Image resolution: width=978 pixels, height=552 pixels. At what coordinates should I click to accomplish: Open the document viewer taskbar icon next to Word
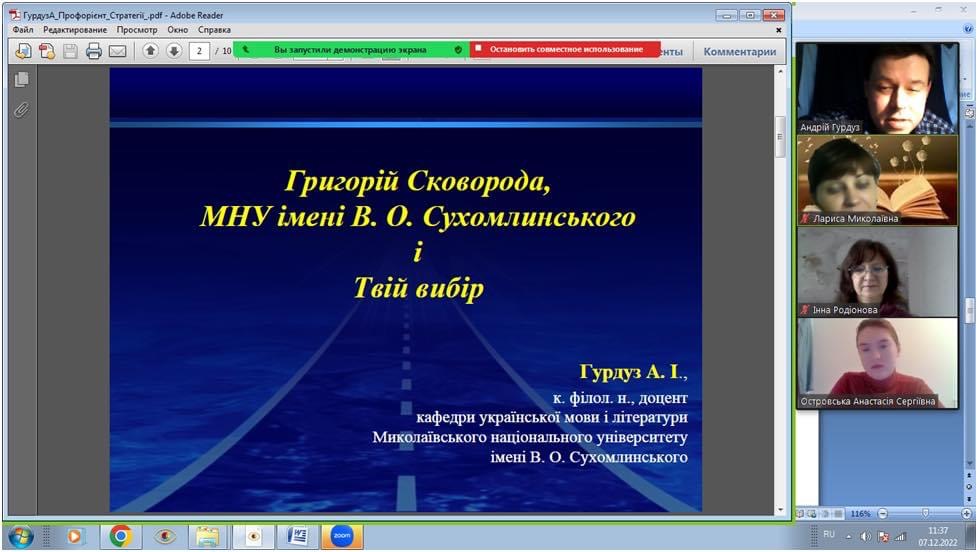coord(253,536)
